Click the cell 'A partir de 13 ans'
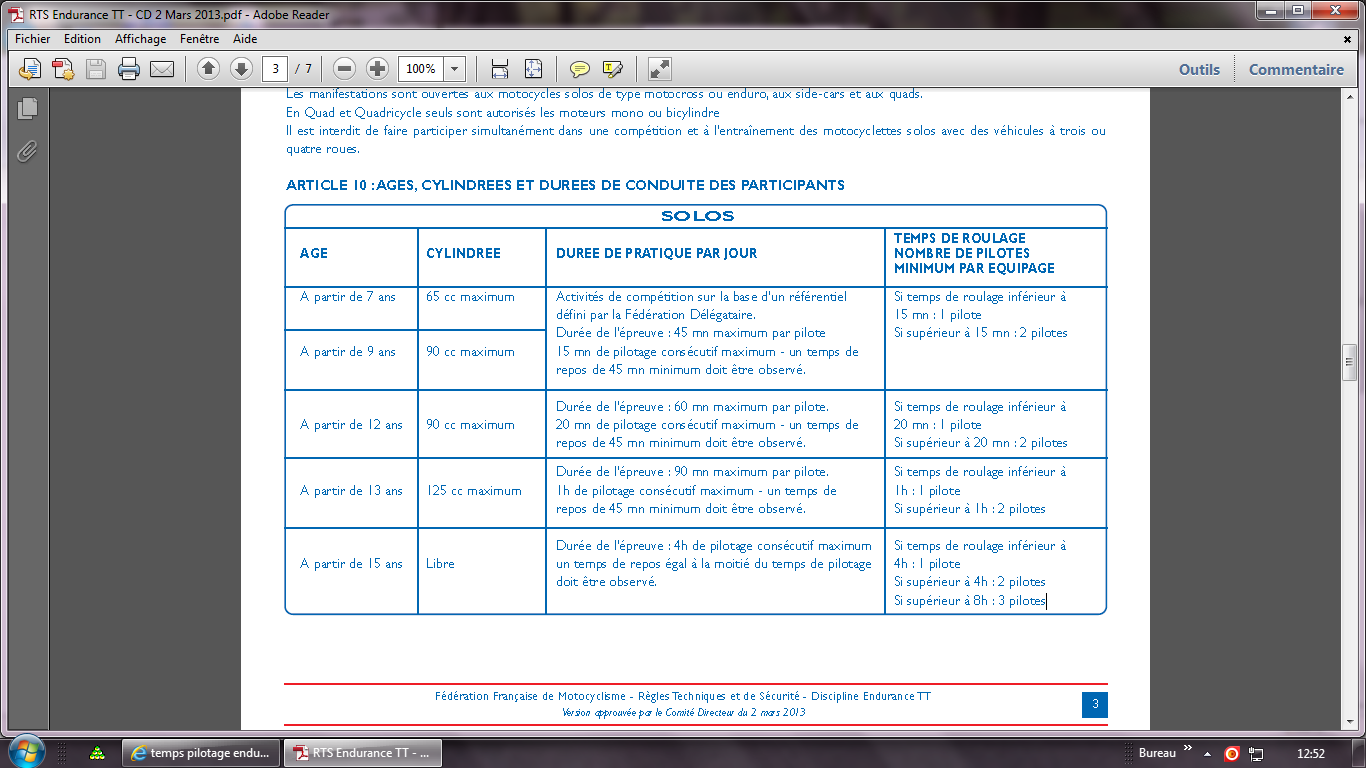1366x768 pixels. 351,491
